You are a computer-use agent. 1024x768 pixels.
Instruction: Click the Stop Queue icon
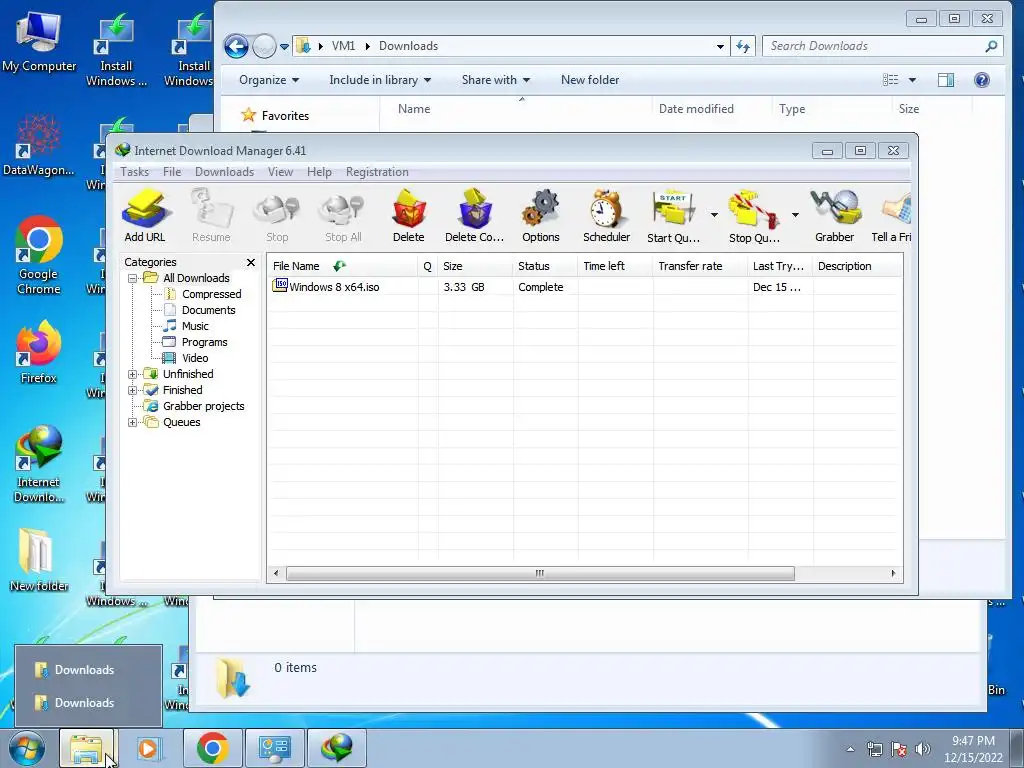[x=754, y=216]
